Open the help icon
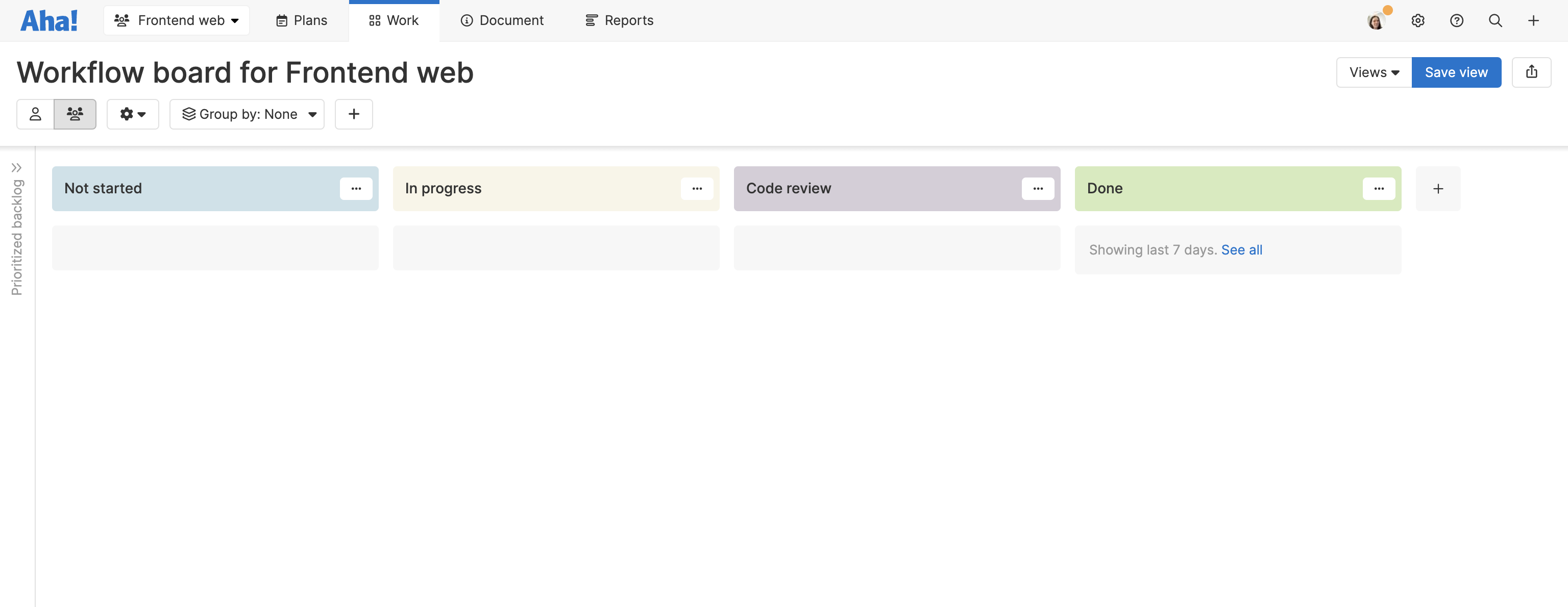Viewport: 1568px width, 607px height. (x=1457, y=20)
